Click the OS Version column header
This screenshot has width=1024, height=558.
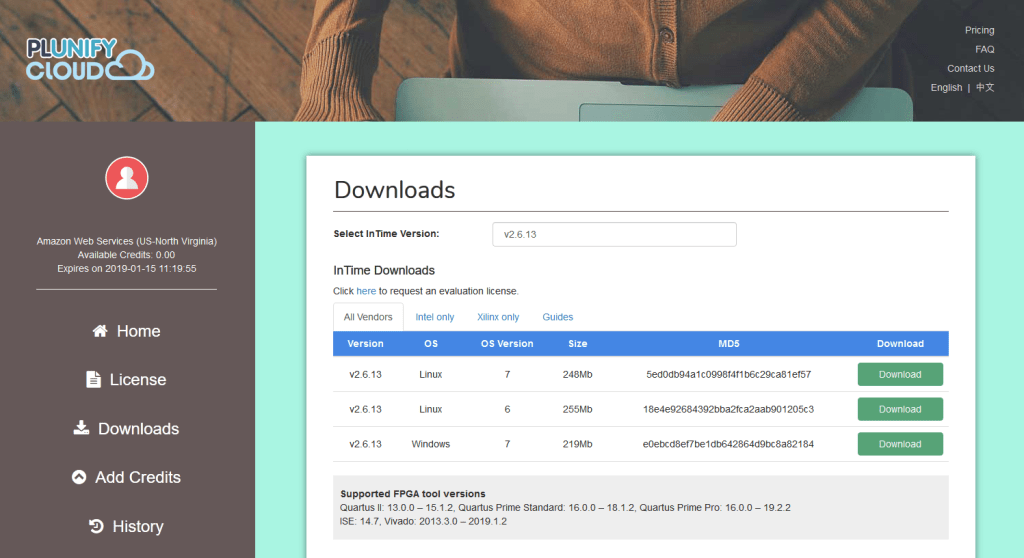tap(507, 343)
